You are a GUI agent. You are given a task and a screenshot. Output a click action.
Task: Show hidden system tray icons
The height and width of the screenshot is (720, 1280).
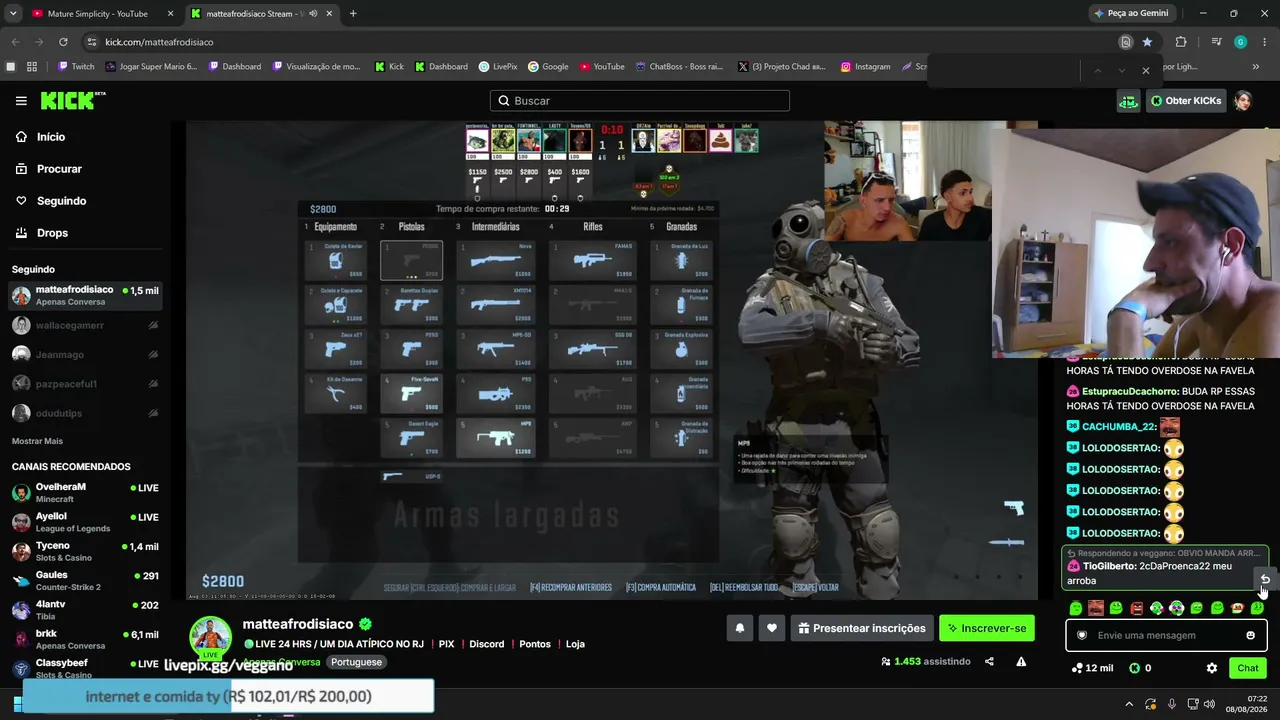(1129, 704)
